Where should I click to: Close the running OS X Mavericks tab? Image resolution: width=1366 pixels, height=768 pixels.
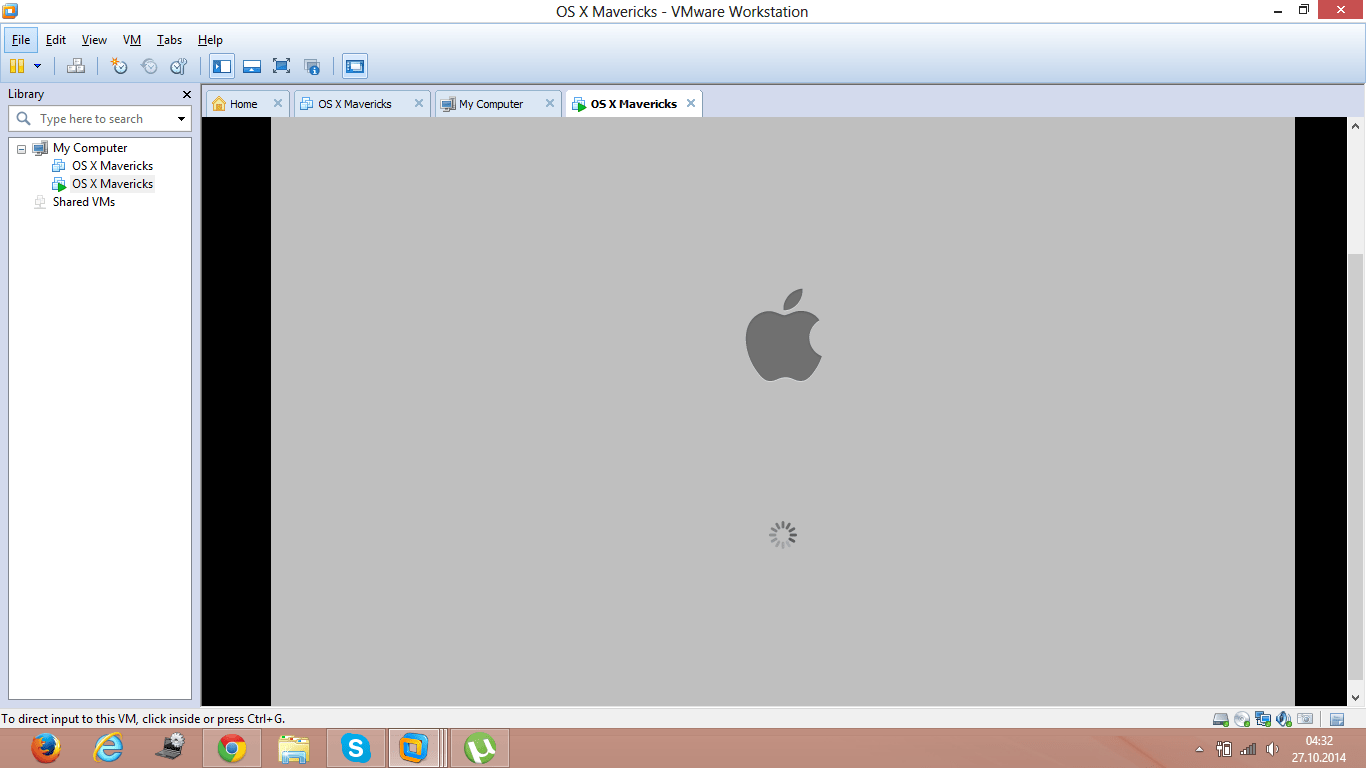pos(691,104)
